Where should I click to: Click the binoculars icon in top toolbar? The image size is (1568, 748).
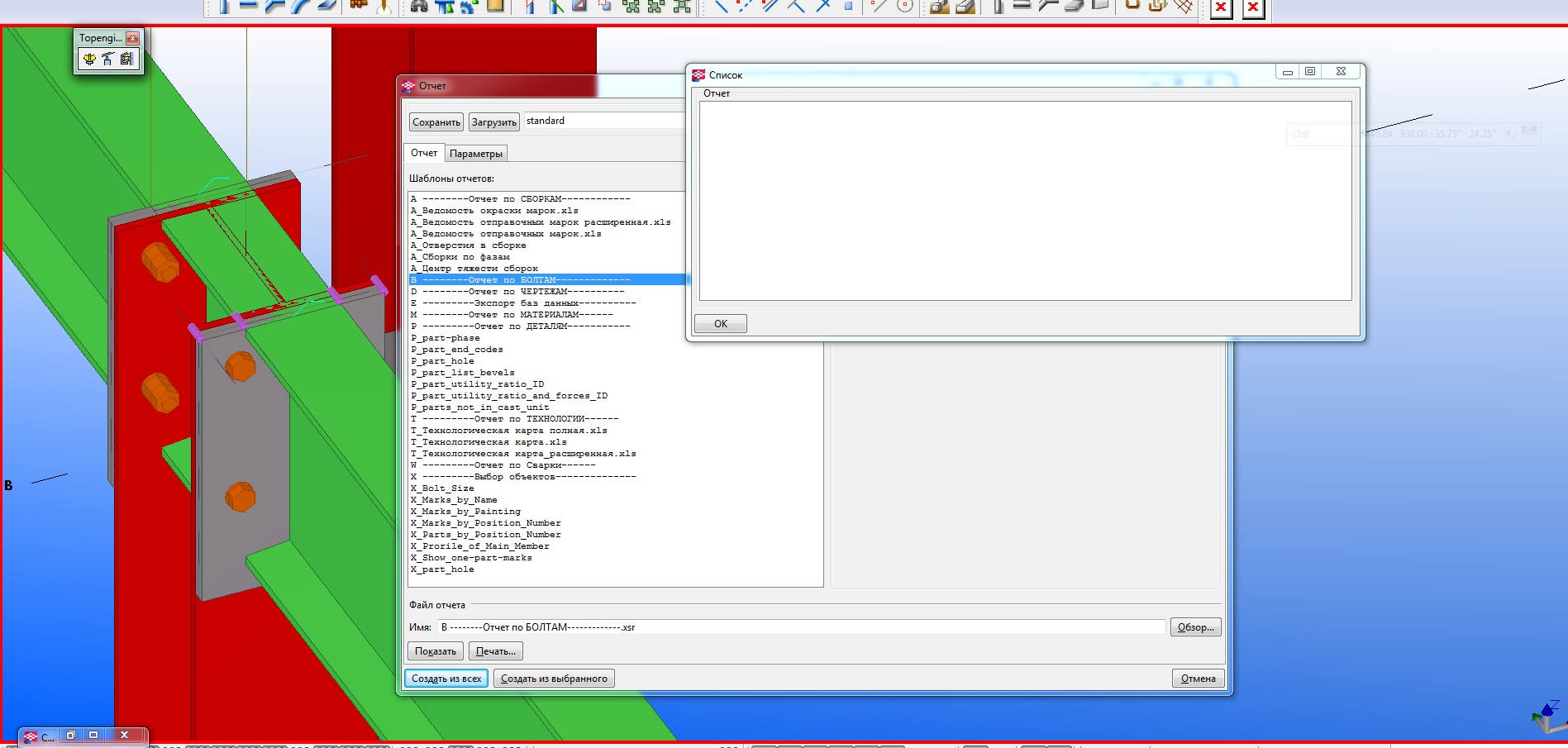point(419,6)
